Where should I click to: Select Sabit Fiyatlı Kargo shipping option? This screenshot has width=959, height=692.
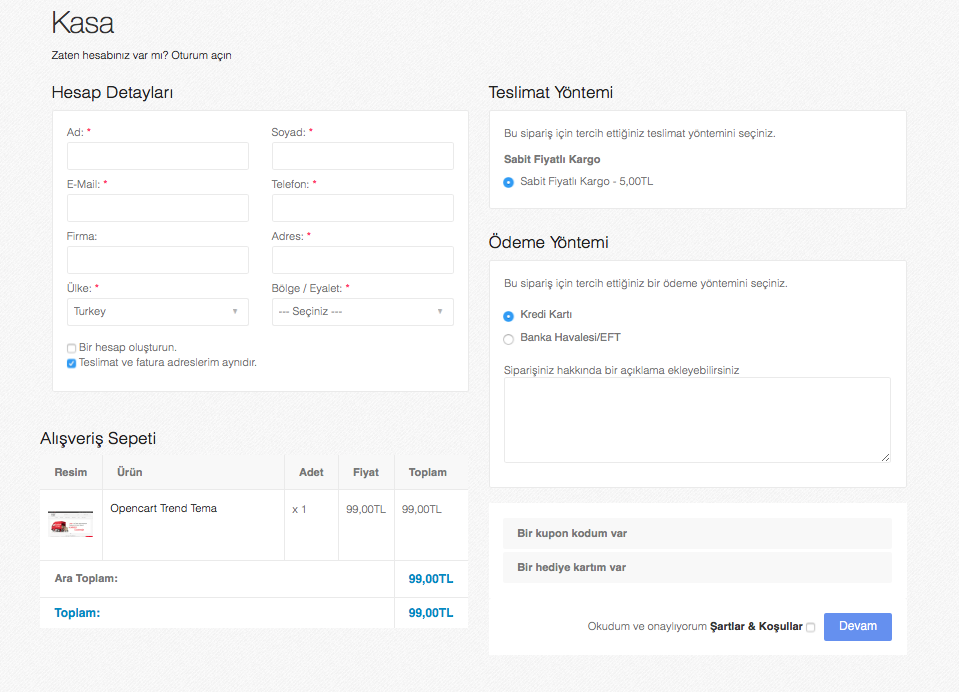[509, 183]
